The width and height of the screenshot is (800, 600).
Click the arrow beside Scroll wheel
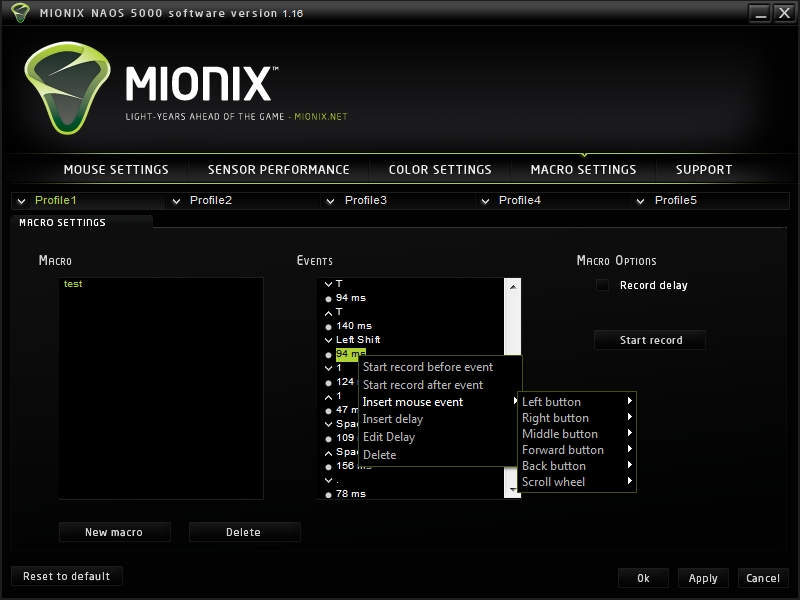(x=630, y=481)
